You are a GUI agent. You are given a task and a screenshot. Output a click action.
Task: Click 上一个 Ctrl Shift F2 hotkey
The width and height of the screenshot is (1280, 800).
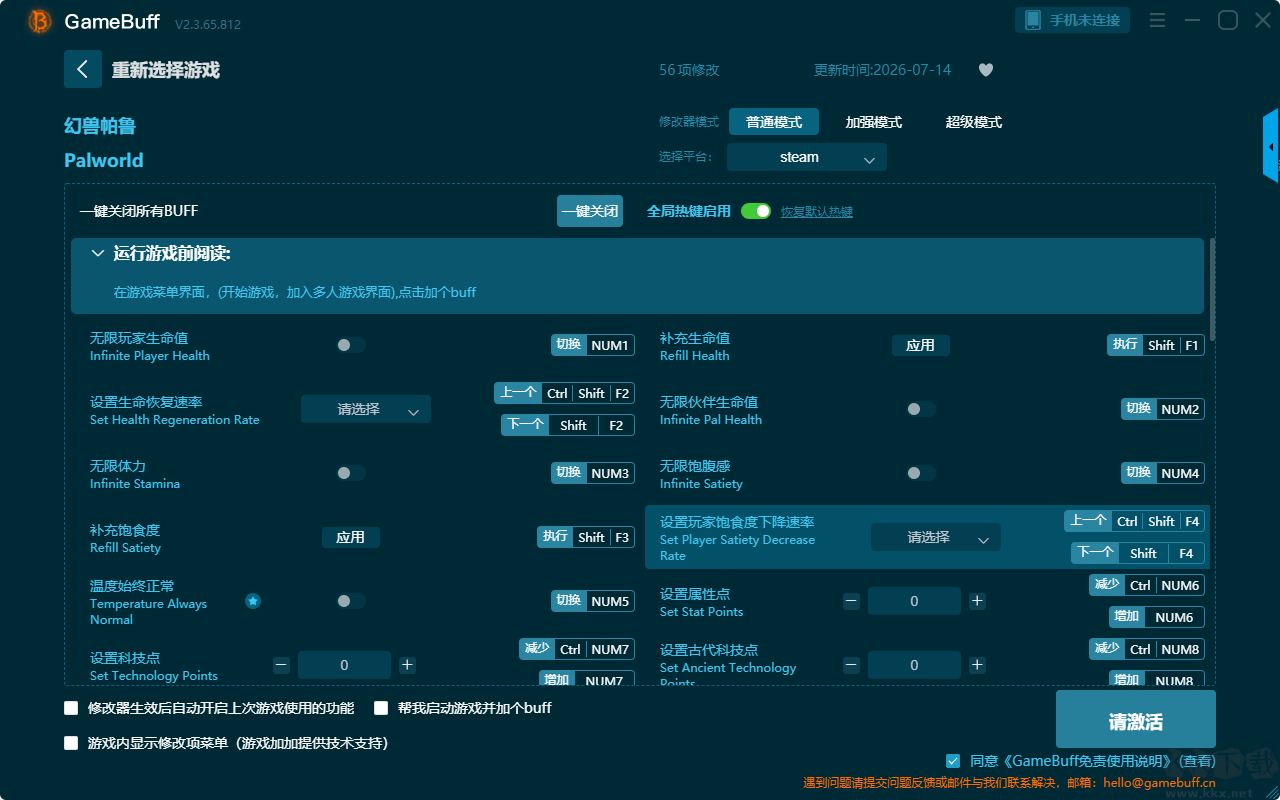[x=564, y=393]
